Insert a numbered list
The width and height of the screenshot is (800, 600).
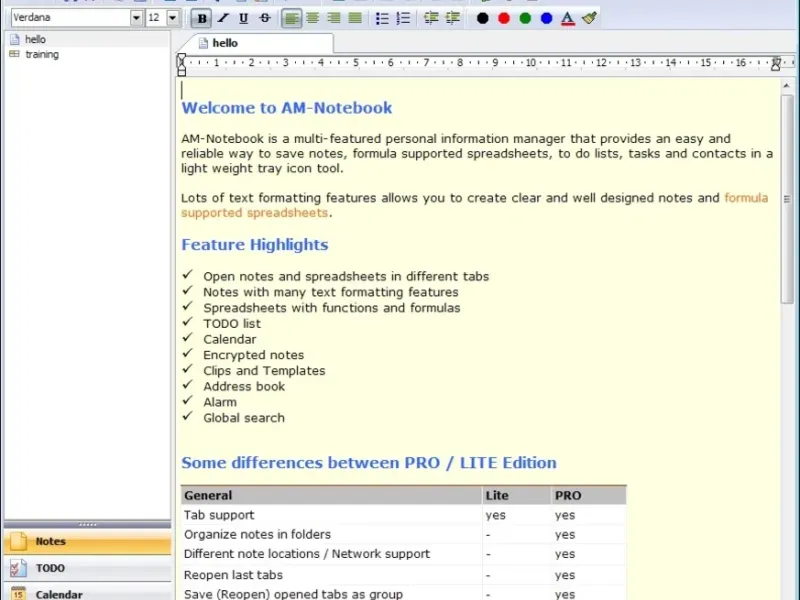coord(403,18)
